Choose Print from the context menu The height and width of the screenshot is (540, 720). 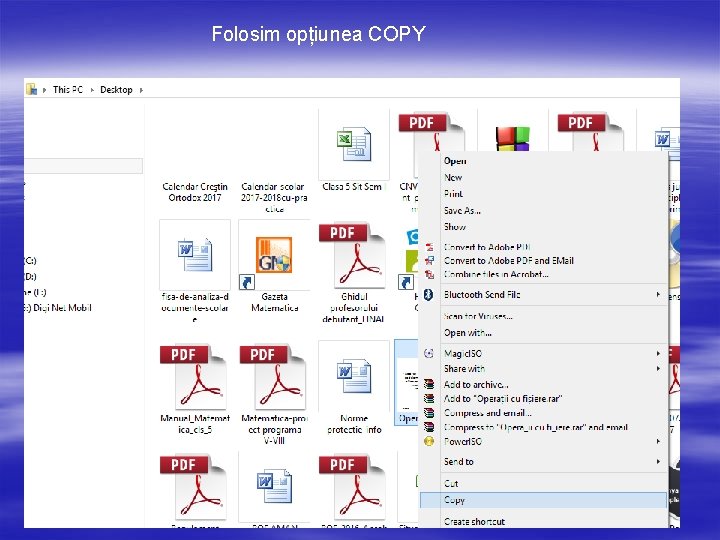pyautogui.click(x=453, y=194)
